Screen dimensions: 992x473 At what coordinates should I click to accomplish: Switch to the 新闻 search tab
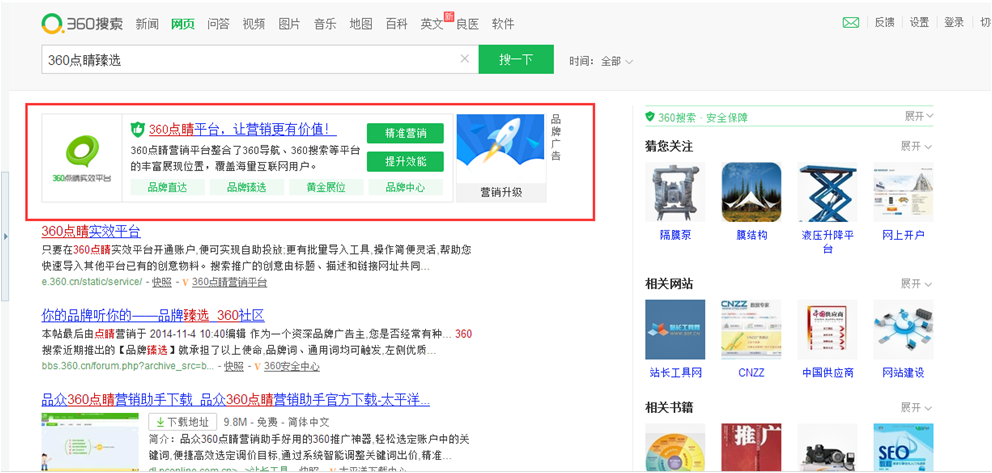coord(147,24)
